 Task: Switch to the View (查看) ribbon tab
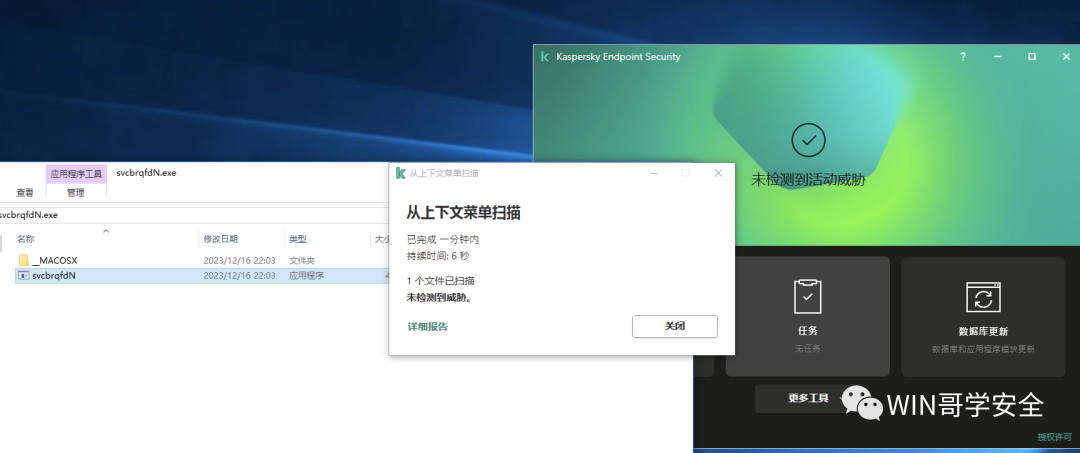[x=25, y=193]
